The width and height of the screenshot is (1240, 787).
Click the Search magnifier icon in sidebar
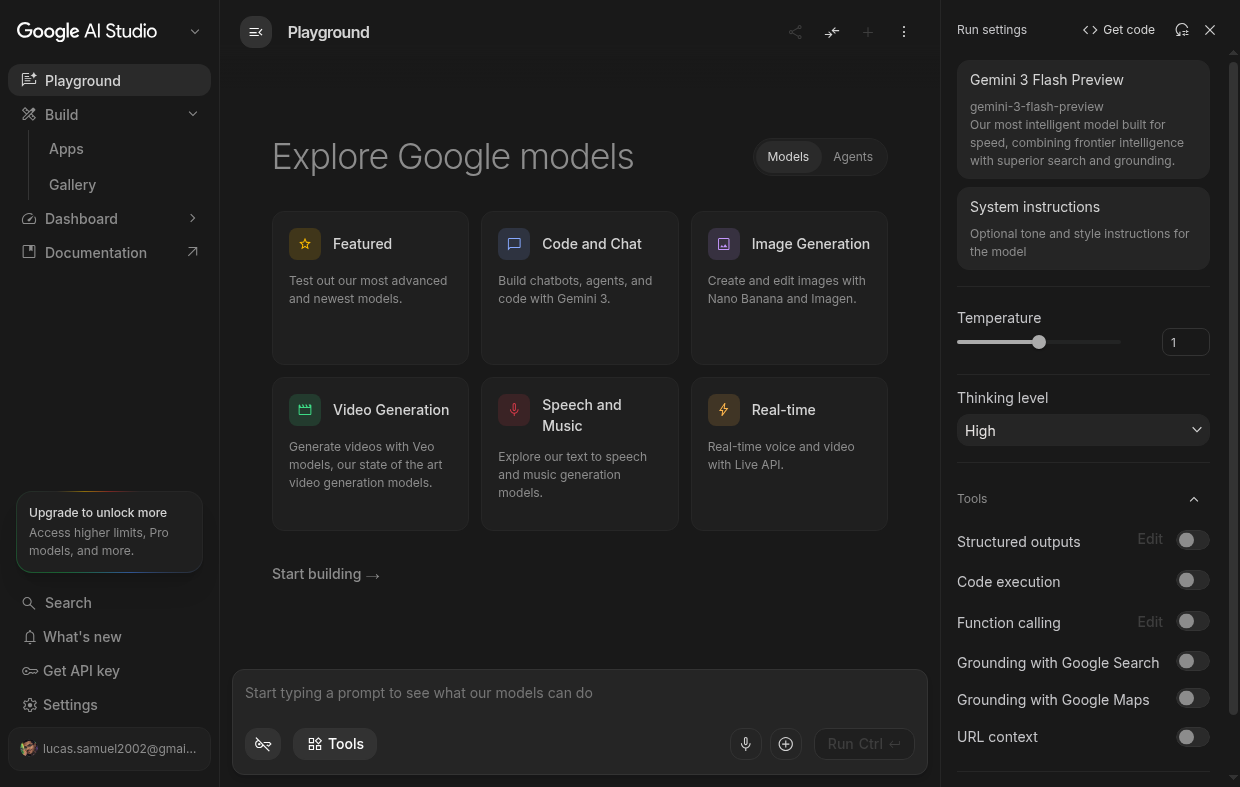tap(29, 603)
